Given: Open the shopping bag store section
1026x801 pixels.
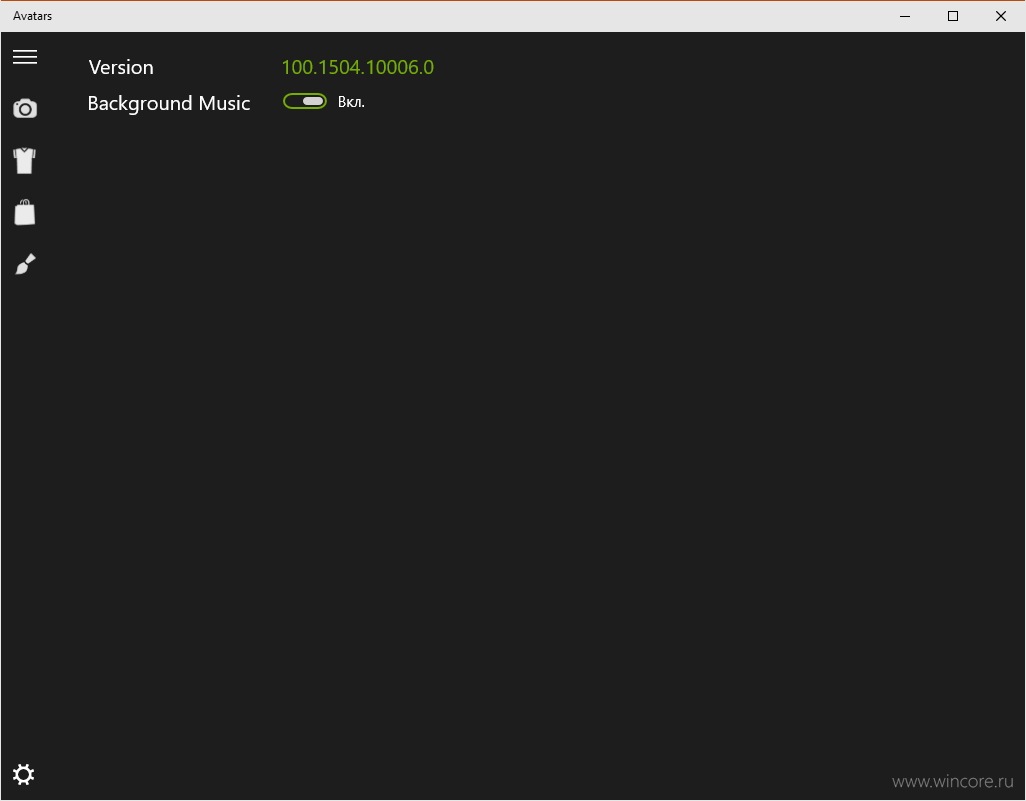Looking at the screenshot, I should (x=25, y=212).
